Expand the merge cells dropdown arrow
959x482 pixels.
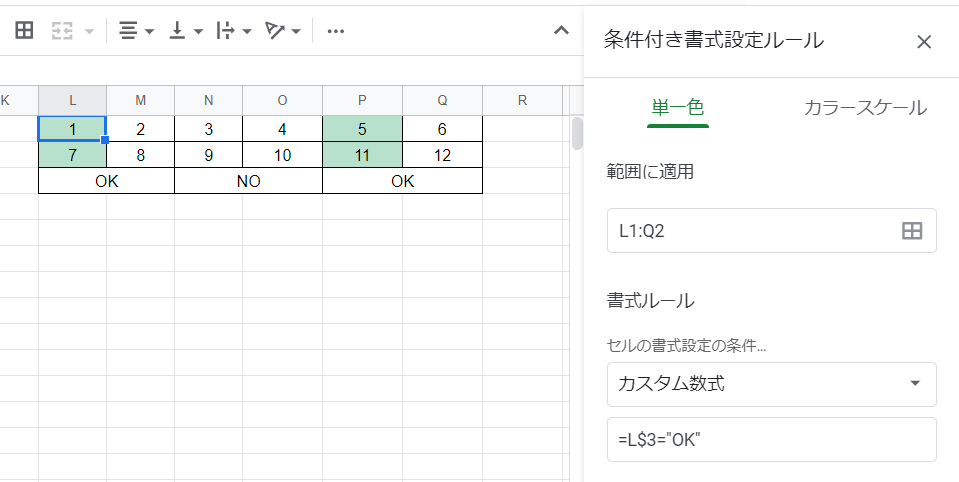pos(89,32)
